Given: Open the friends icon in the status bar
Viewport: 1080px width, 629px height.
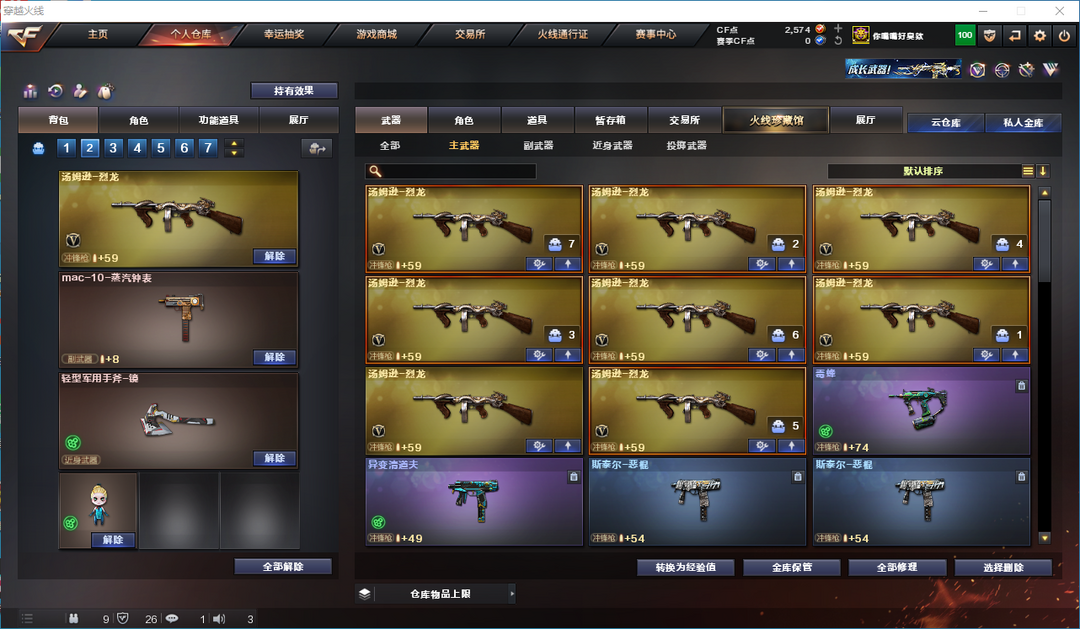Looking at the screenshot, I should click(x=73, y=619).
